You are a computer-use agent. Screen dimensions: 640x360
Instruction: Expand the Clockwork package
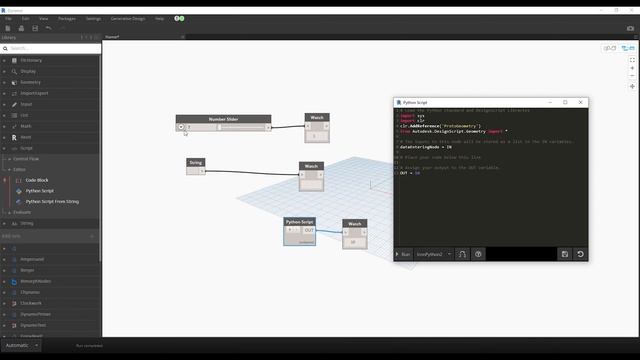(4, 304)
